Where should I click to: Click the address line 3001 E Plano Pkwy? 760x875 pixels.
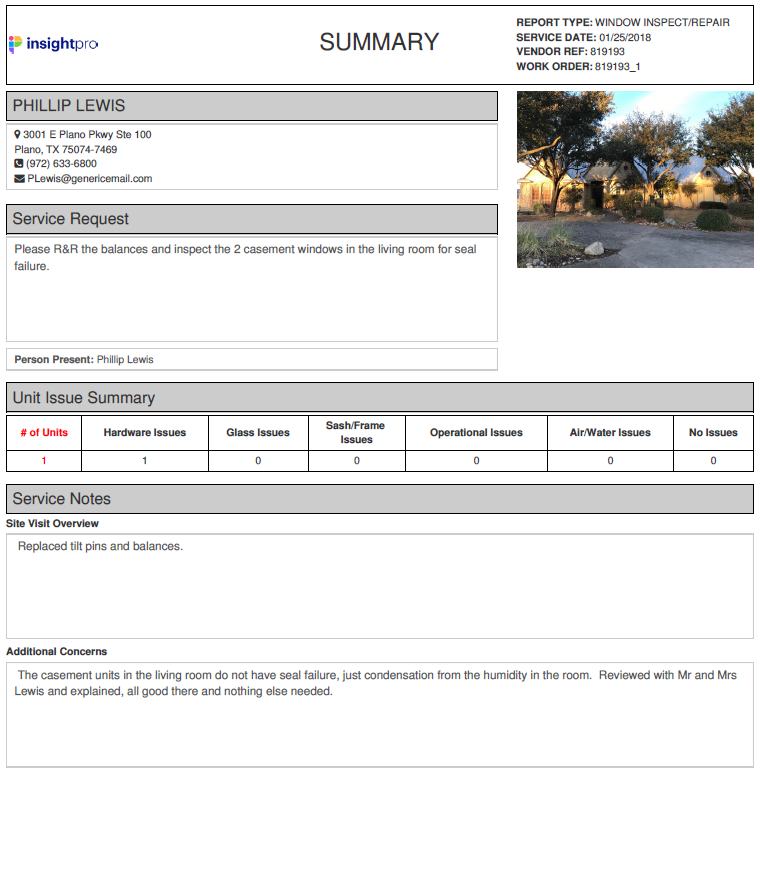(x=87, y=134)
